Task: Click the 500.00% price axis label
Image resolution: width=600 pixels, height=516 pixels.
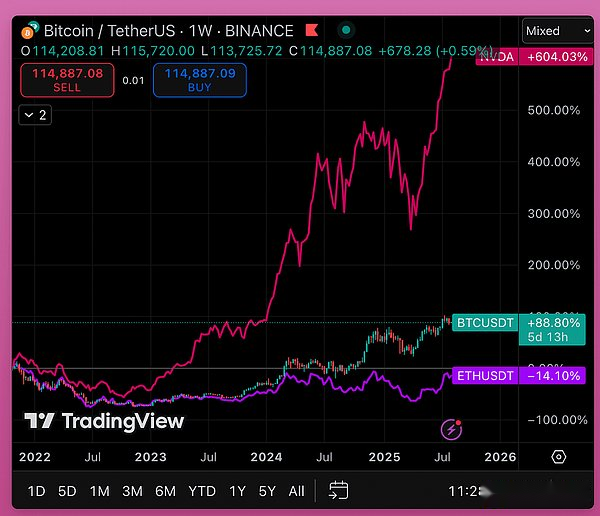Action: pyautogui.click(x=554, y=110)
